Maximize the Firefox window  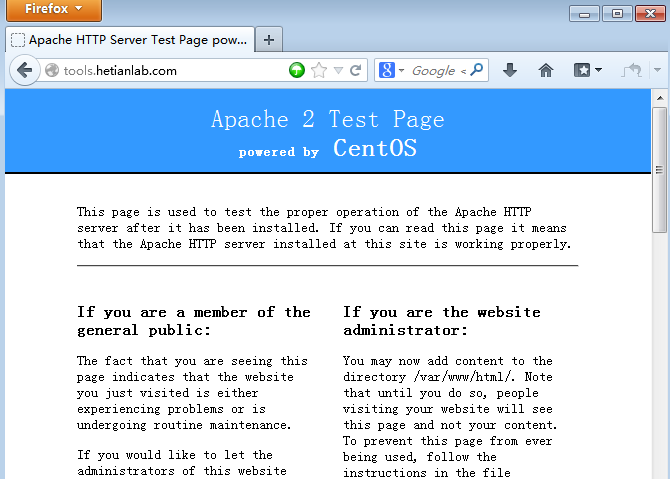(x=617, y=14)
